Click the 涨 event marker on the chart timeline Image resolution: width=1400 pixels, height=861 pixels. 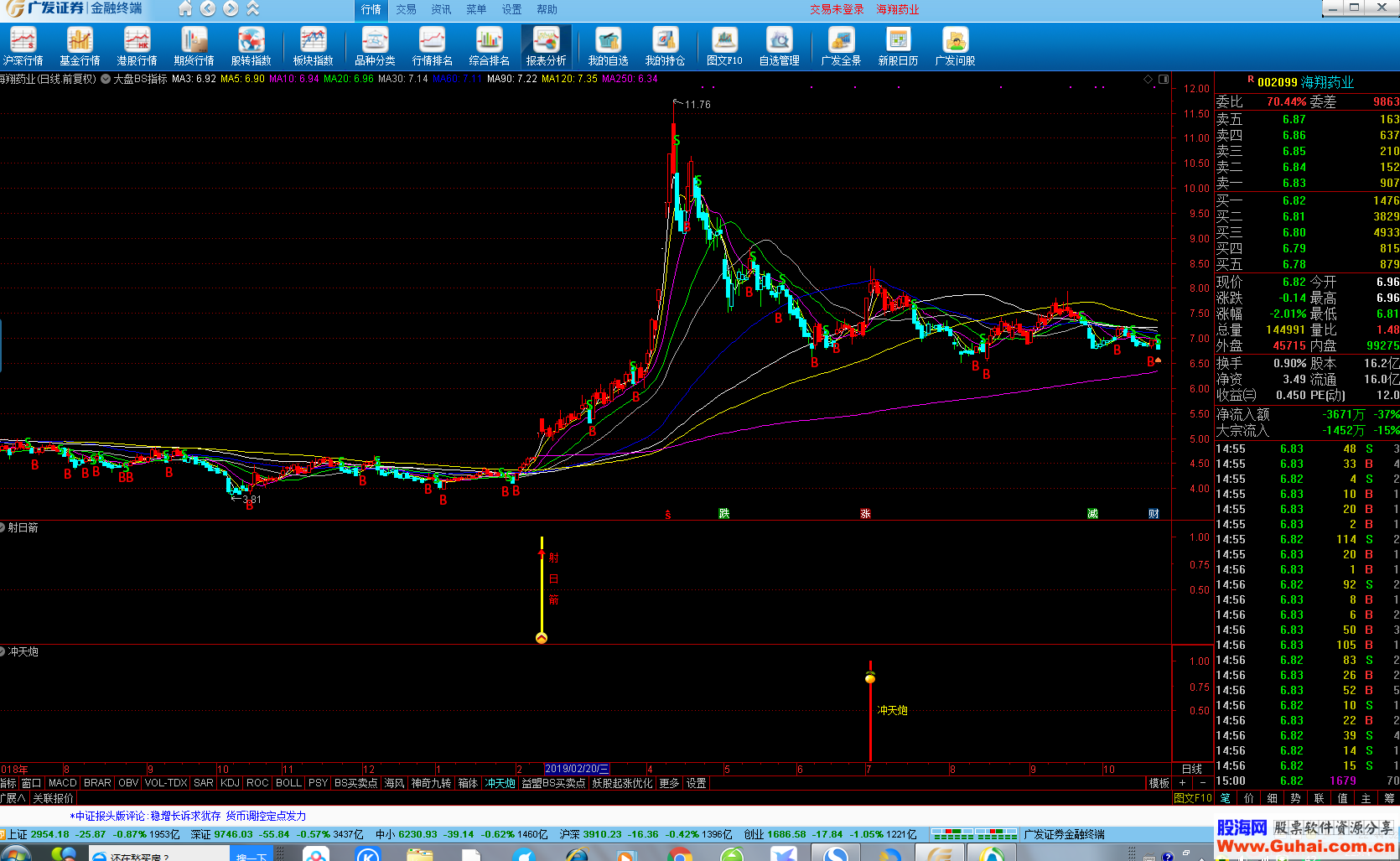(x=865, y=513)
